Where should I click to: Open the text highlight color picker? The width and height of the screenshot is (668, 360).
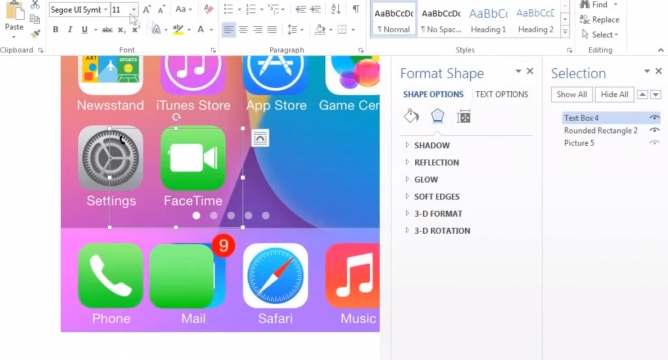[189, 30]
